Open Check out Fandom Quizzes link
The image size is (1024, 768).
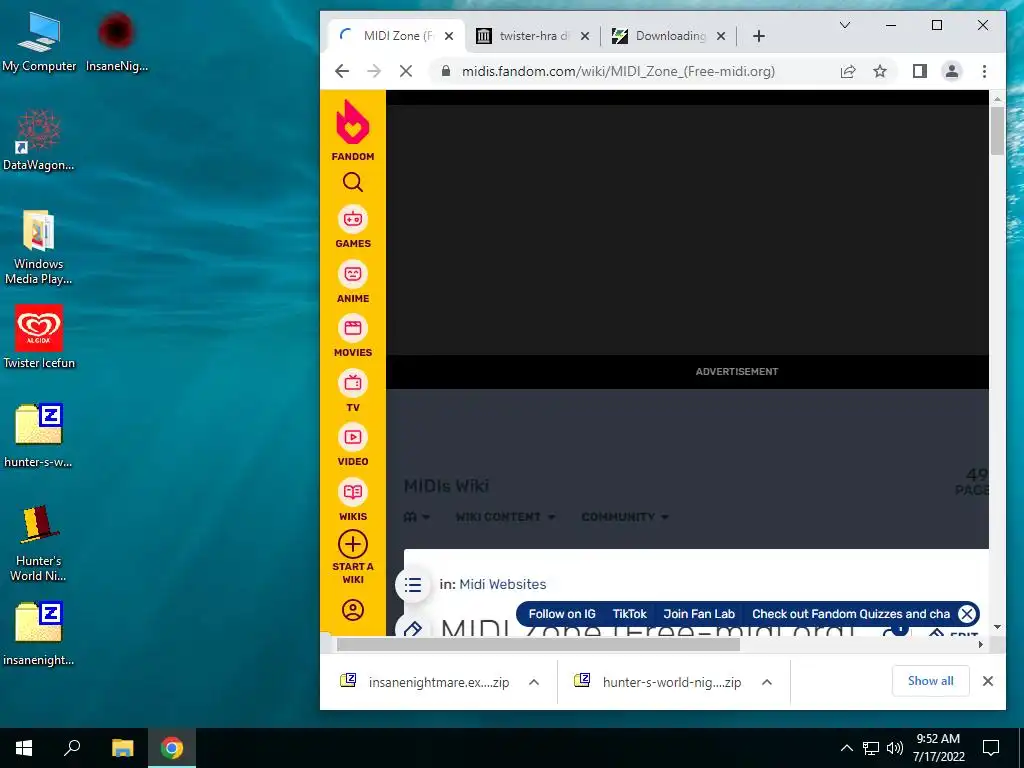(x=850, y=614)
